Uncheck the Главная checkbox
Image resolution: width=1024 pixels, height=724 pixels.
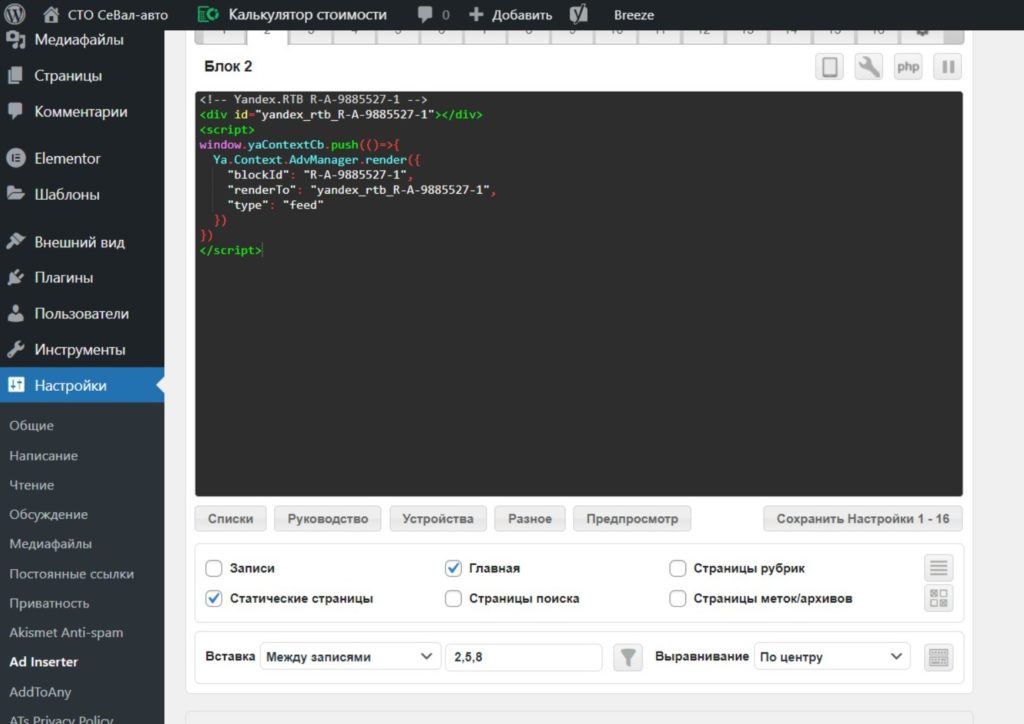pos(453,568)
